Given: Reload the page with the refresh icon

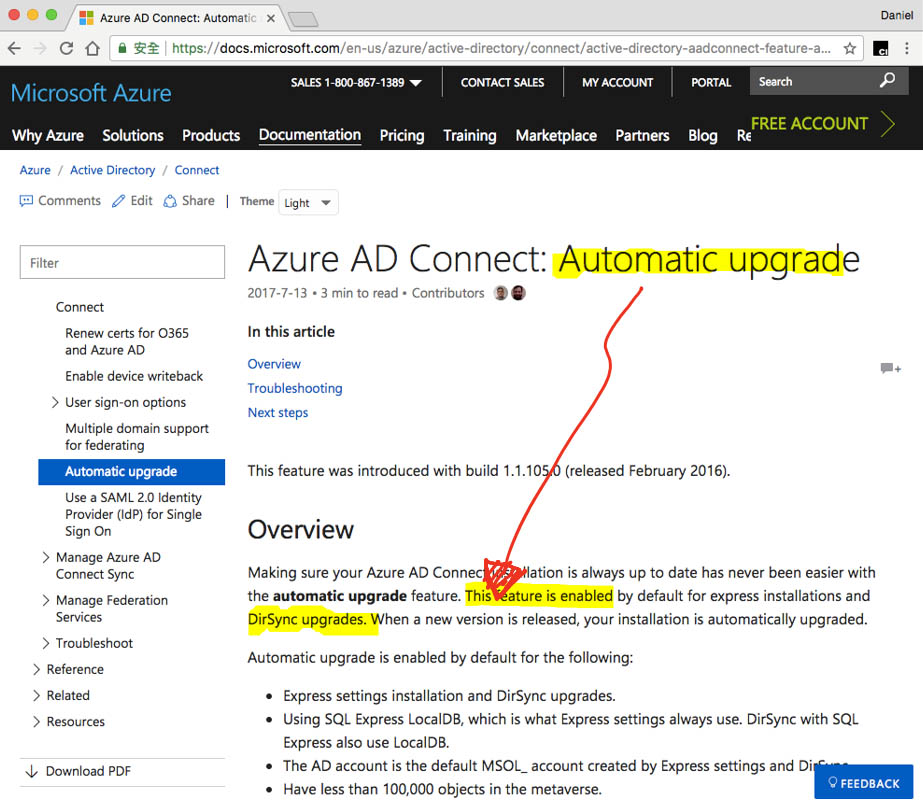Looking at the screenshot, I should (x=66, y=48).
